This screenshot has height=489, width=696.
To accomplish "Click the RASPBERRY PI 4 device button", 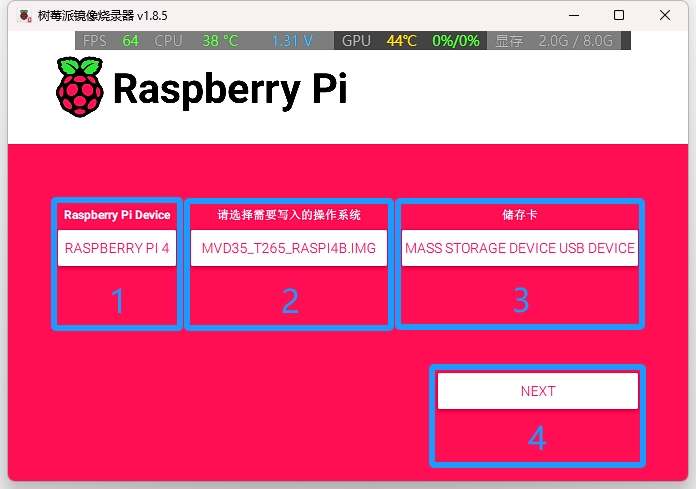I will (117, 248).
